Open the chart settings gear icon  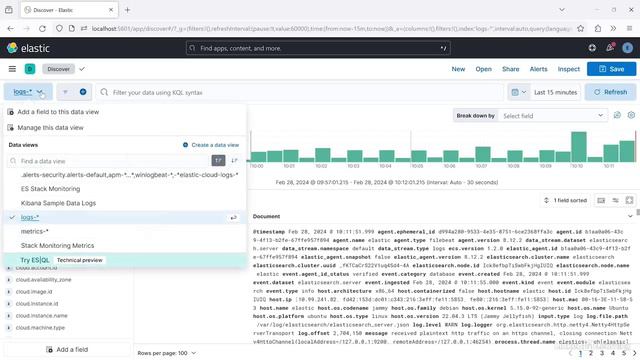coord(631,116)
